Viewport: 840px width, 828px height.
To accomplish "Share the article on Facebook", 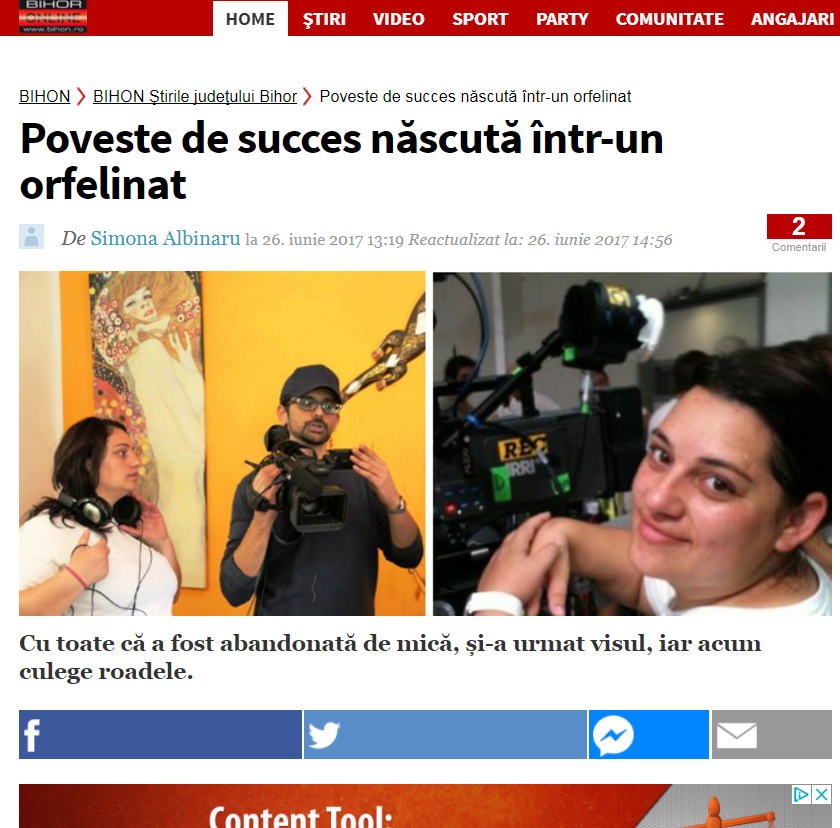I will pos(160,734).
